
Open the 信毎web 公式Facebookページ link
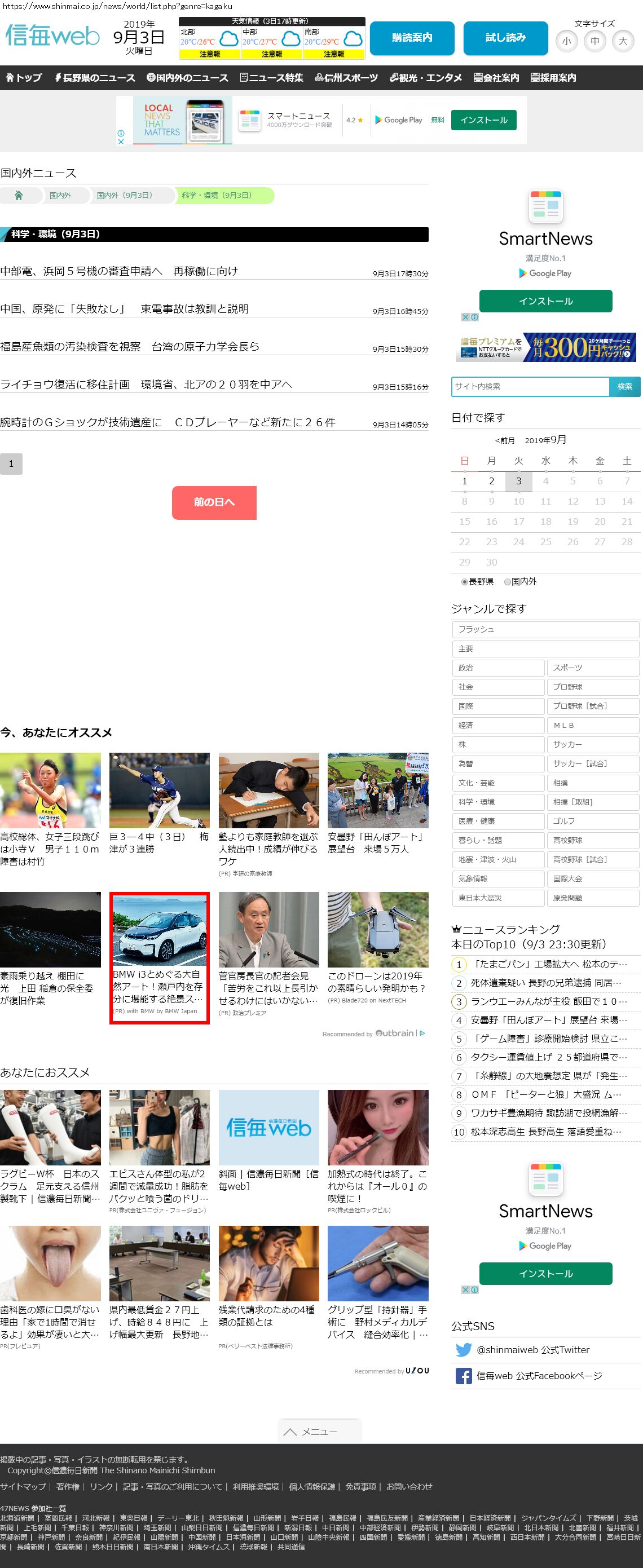point(539,1376)
